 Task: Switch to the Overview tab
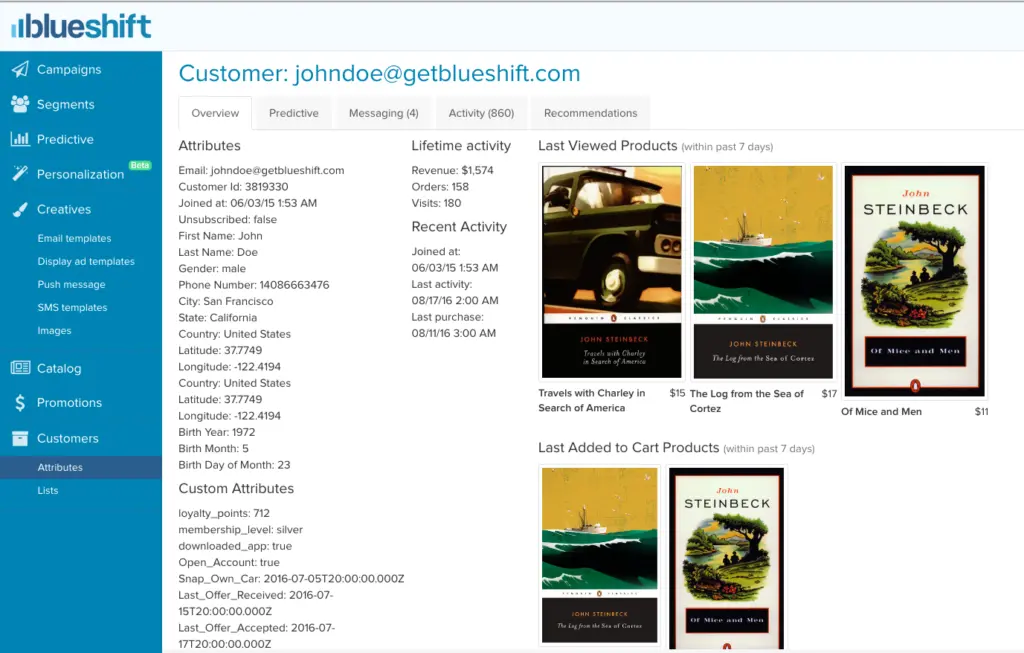pyautogui.click(x=215, y=113)
